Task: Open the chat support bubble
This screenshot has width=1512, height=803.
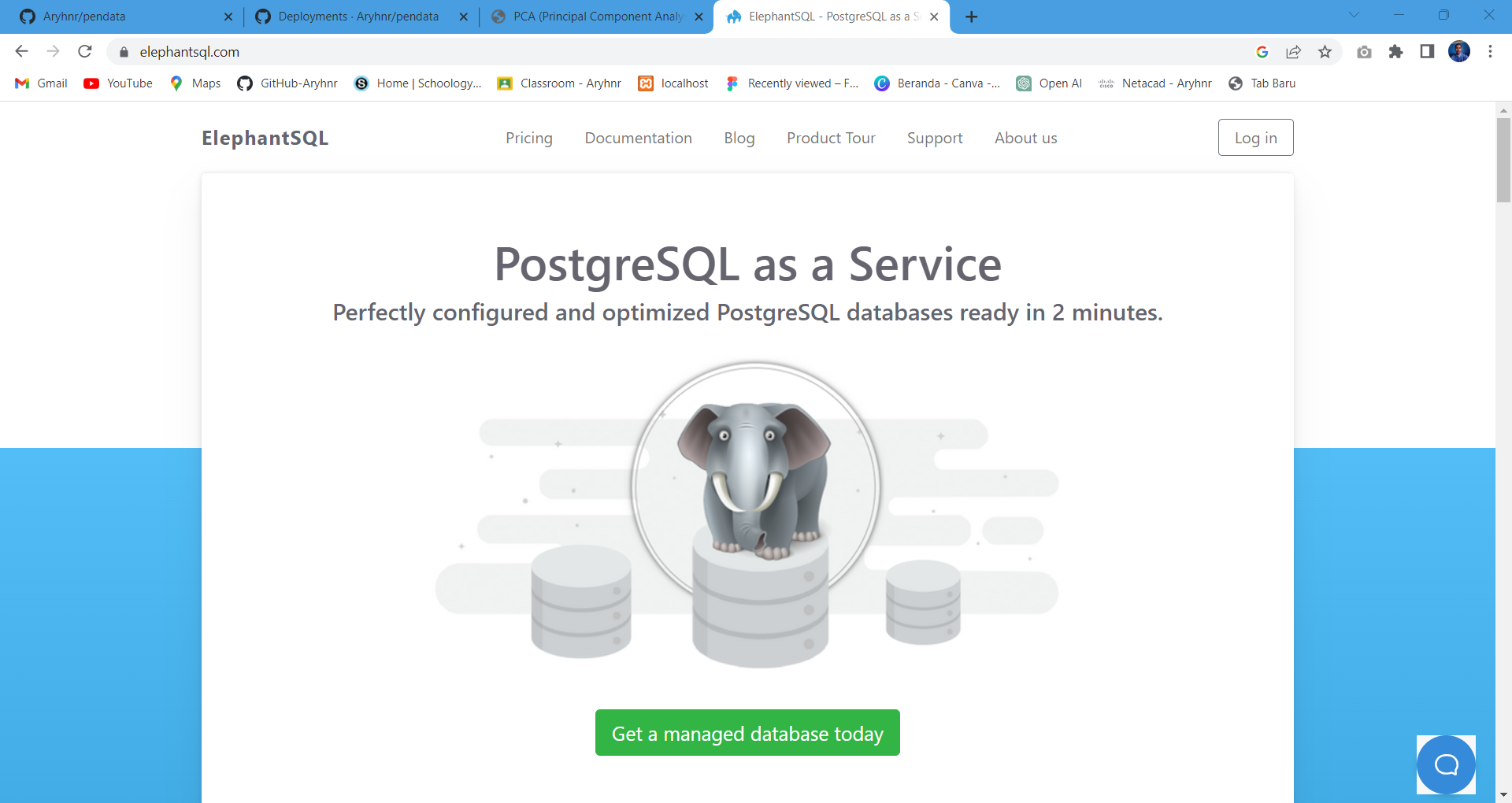Action: coord(1446,764)
